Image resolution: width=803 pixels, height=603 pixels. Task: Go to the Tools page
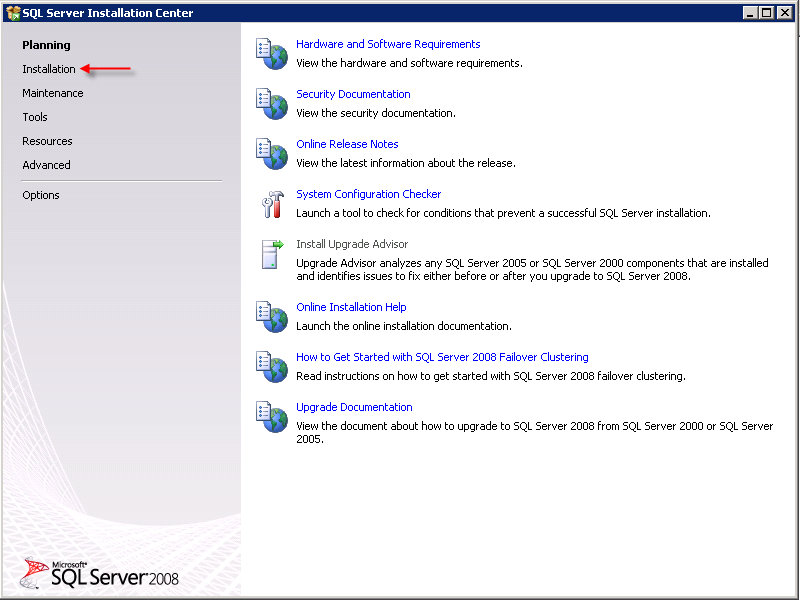(35, 117)
